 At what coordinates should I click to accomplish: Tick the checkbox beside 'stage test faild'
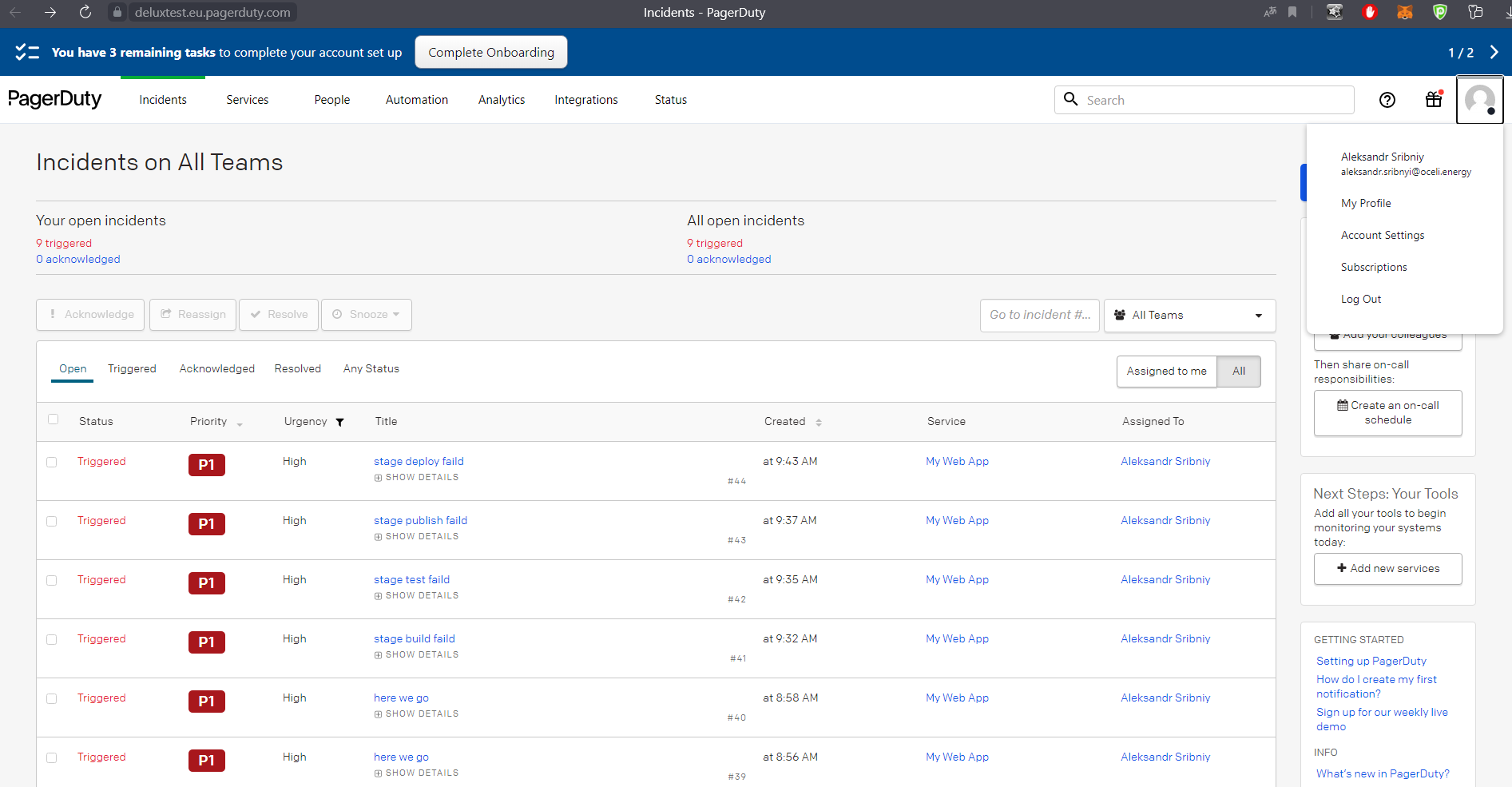52,579
